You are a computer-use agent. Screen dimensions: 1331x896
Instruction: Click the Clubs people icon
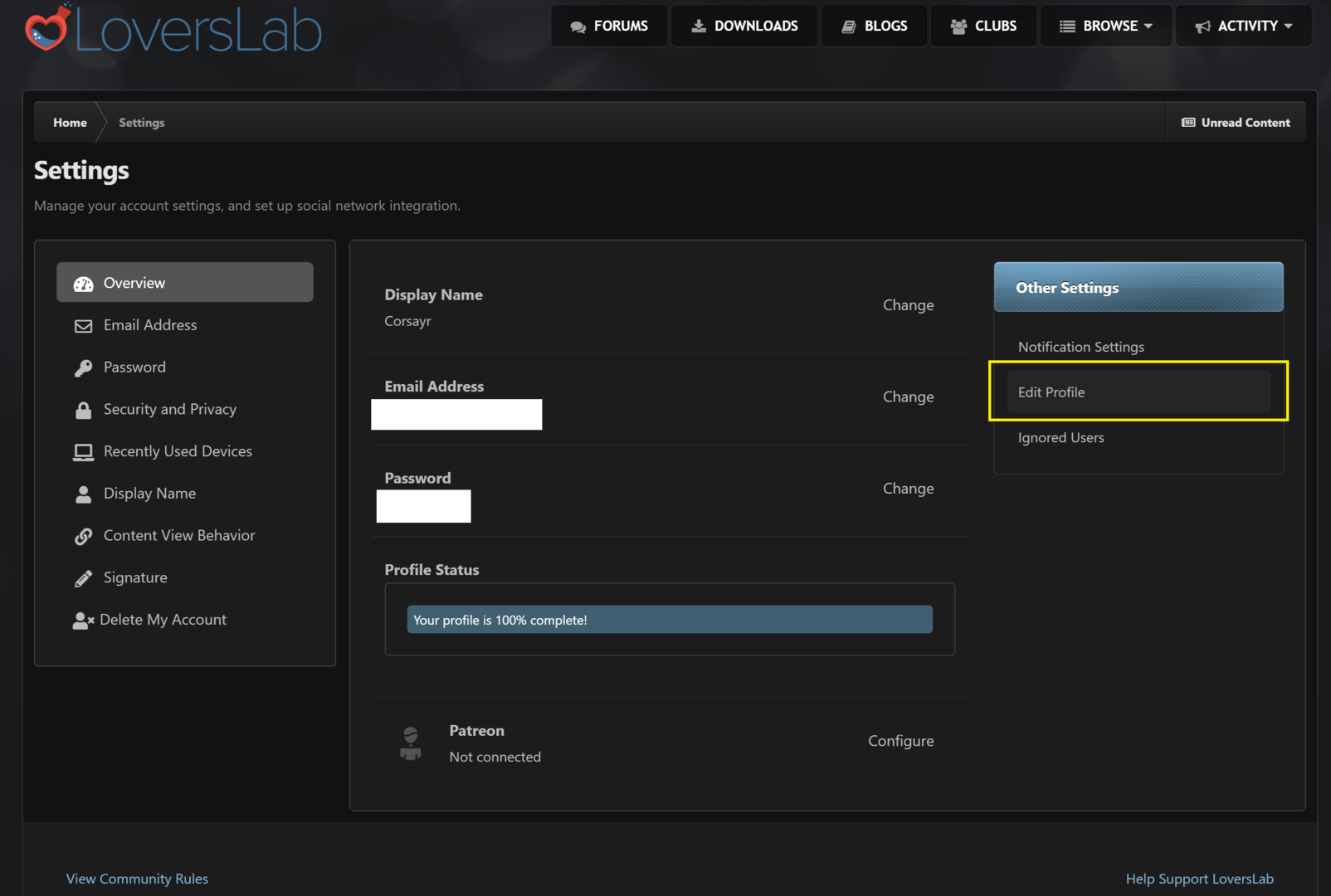958,27
